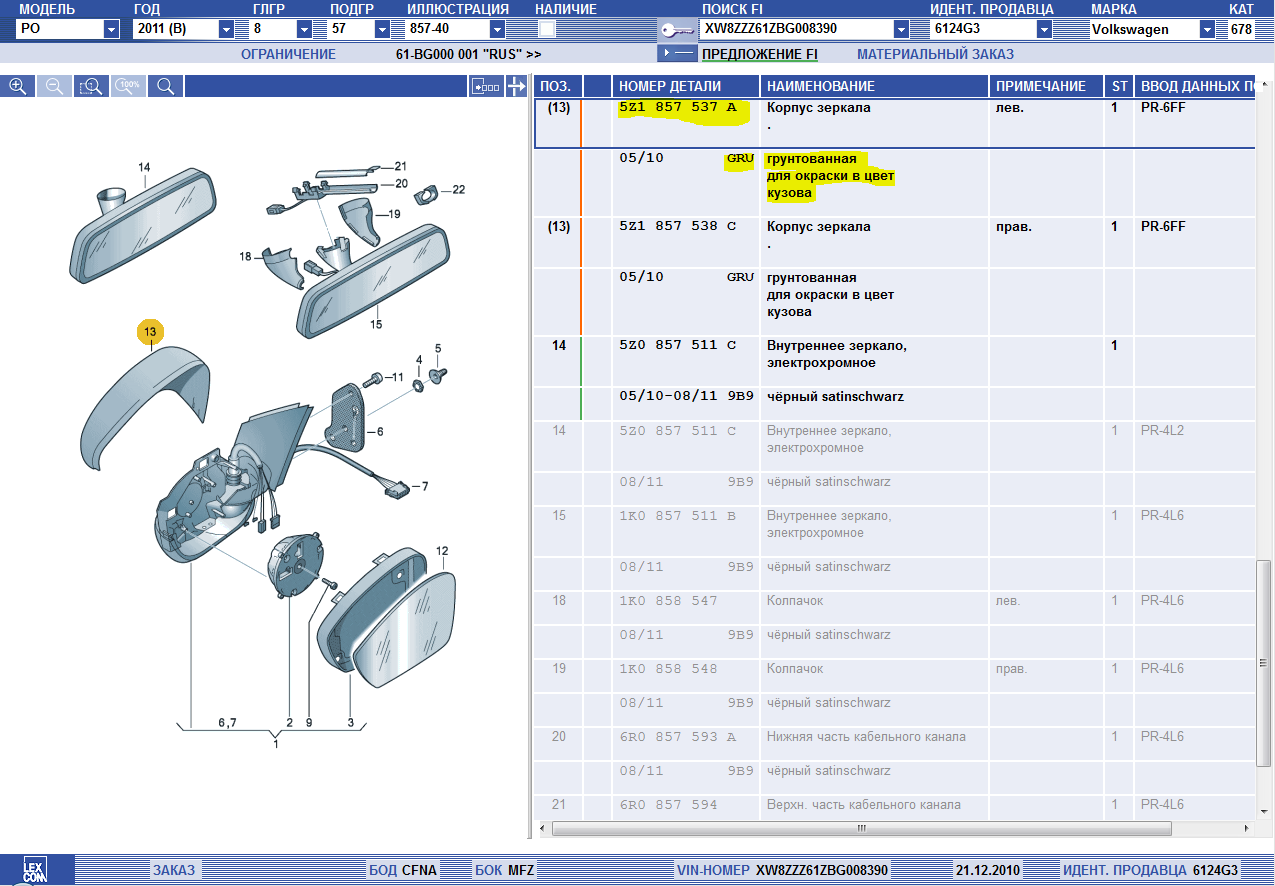This screenshot has width=1275, height=886.
Task: Open the ОГРАНИЧЕНИЕ link
Action: pos(287,54)
